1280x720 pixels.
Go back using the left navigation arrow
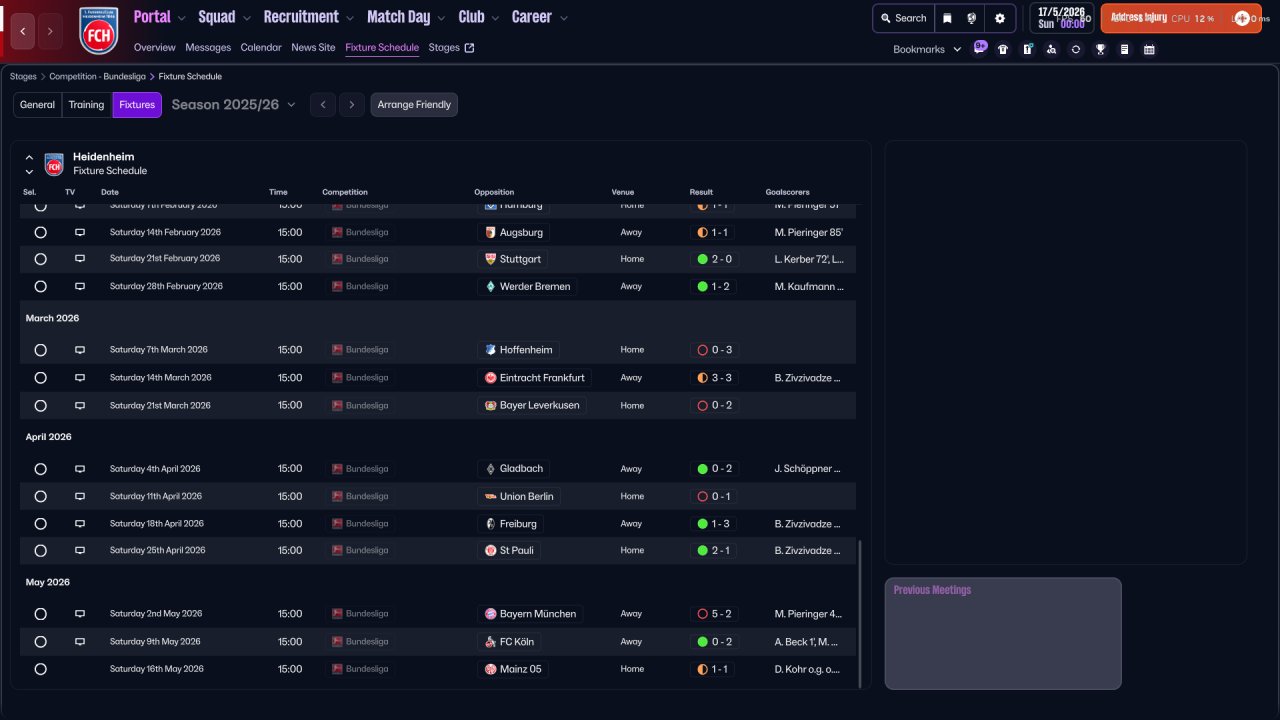point(23,31)
